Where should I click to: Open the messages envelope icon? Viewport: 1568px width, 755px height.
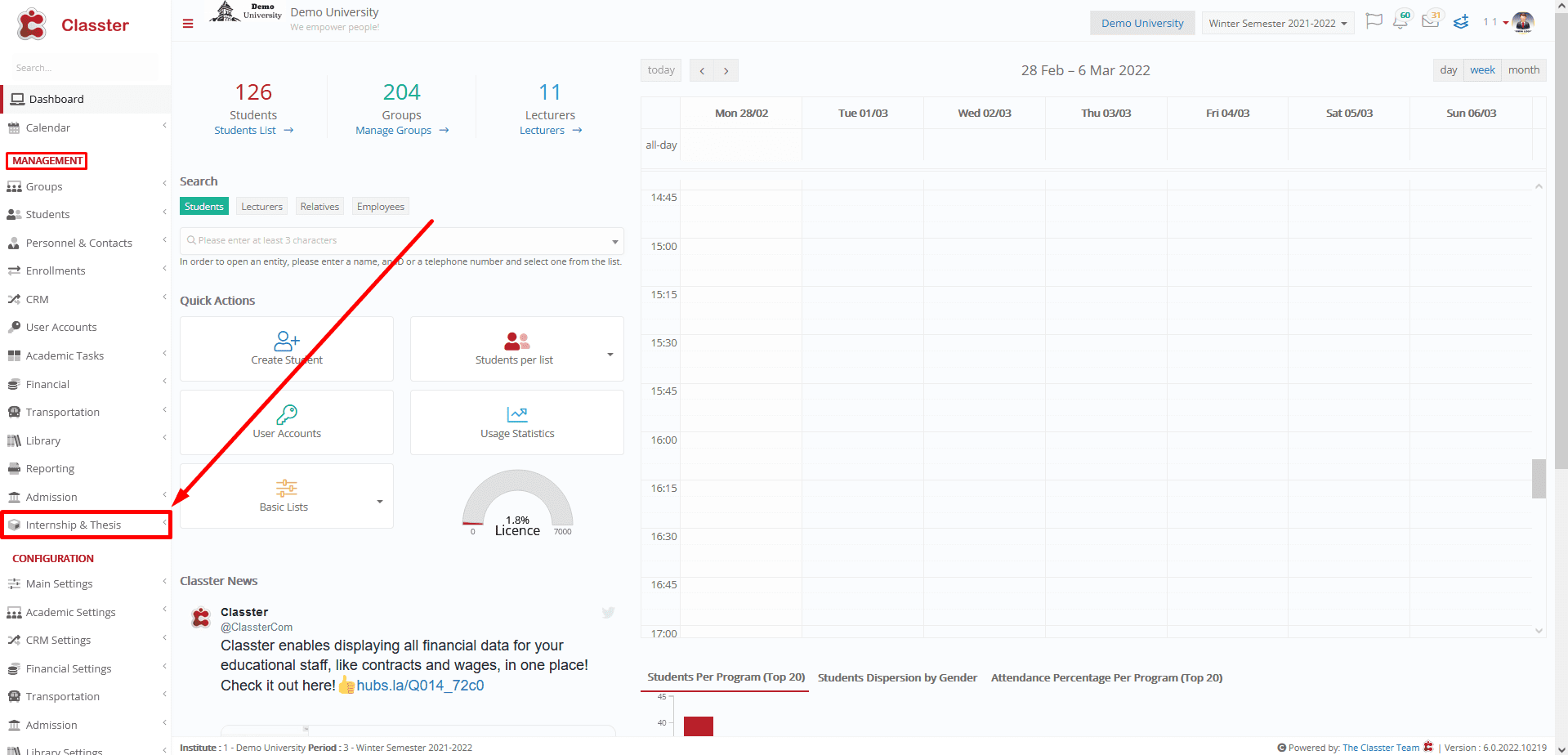pyautogui.click(x=1430, y=21)
